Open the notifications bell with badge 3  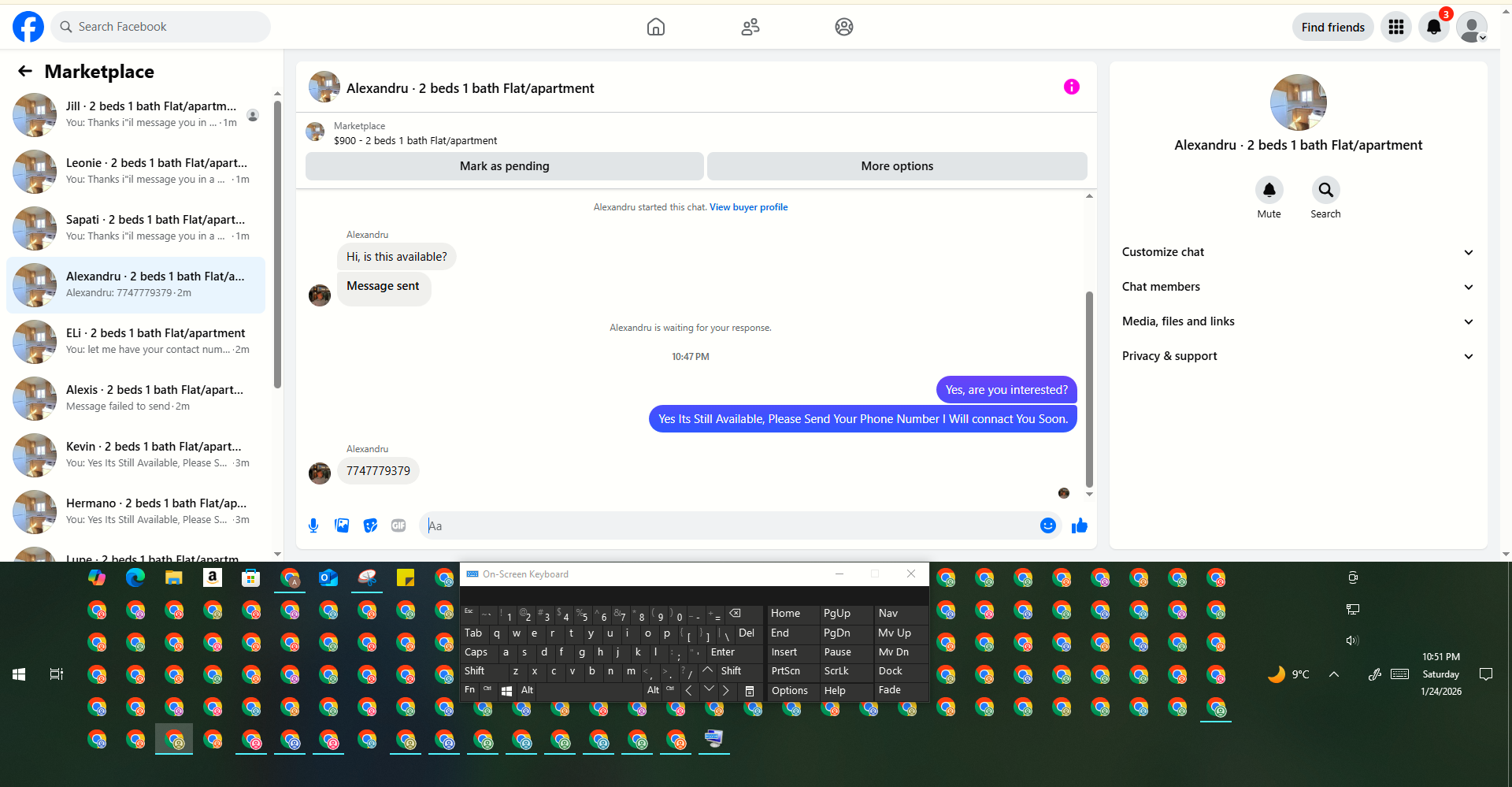coord(1434,27)
